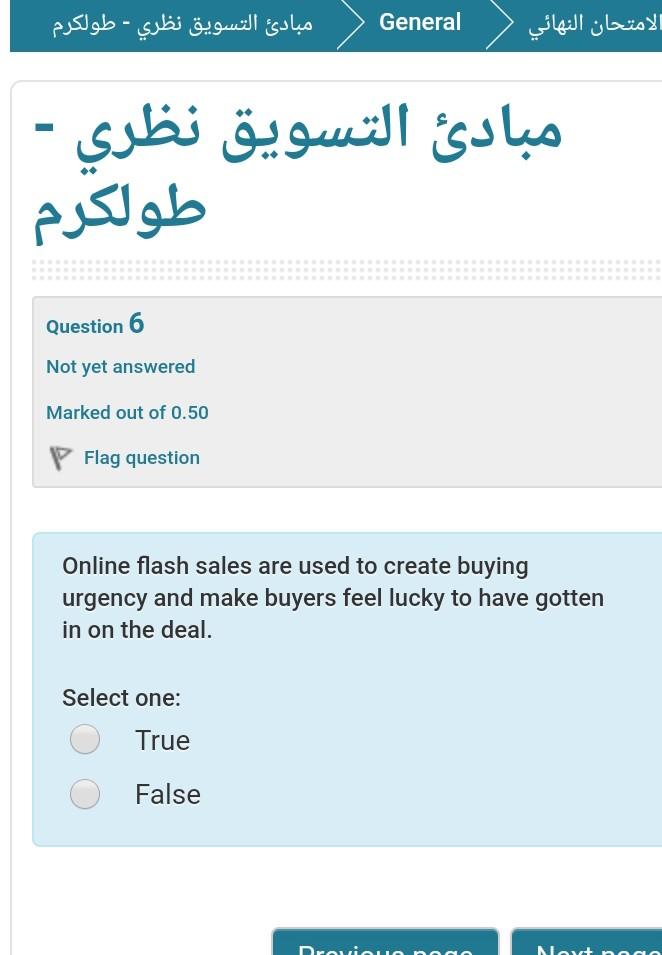Click Flag question to mark question 6
The image size is (662, 955).
pyautogui.click(x=141, y=457)
